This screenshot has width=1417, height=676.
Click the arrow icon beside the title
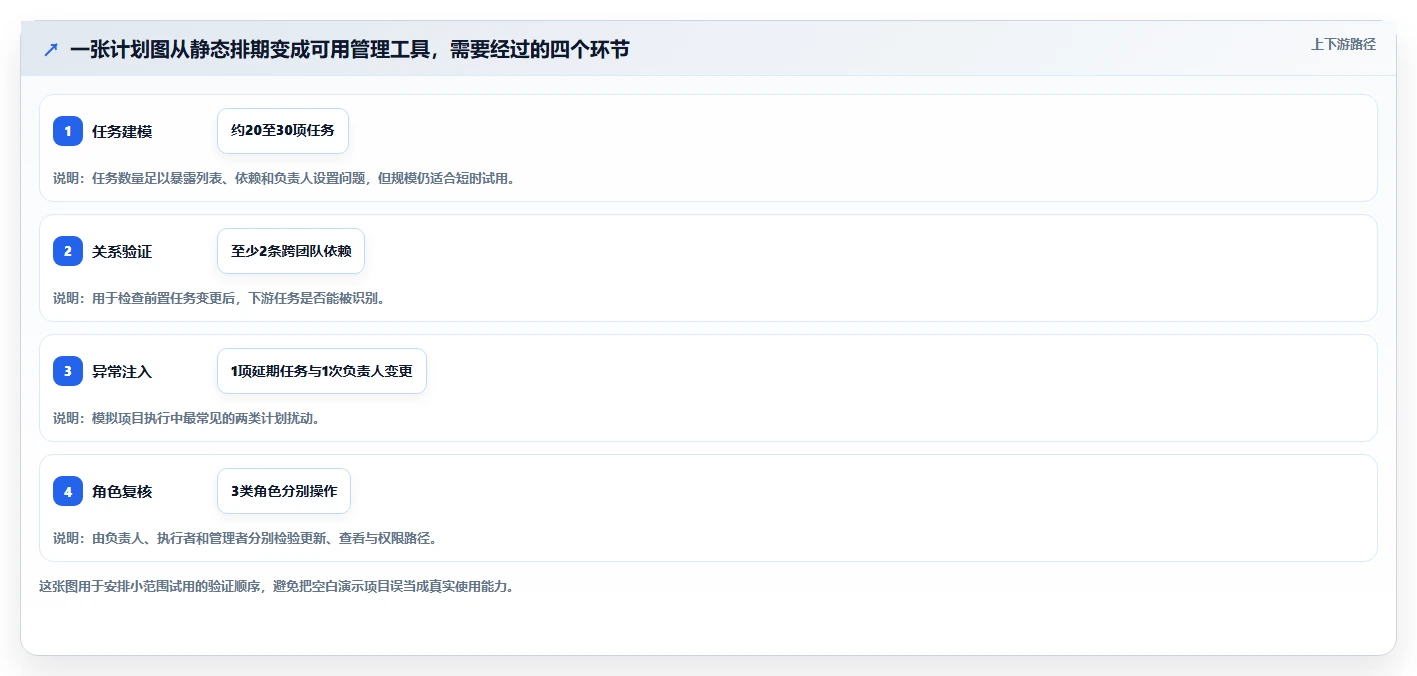click(51, 49)
